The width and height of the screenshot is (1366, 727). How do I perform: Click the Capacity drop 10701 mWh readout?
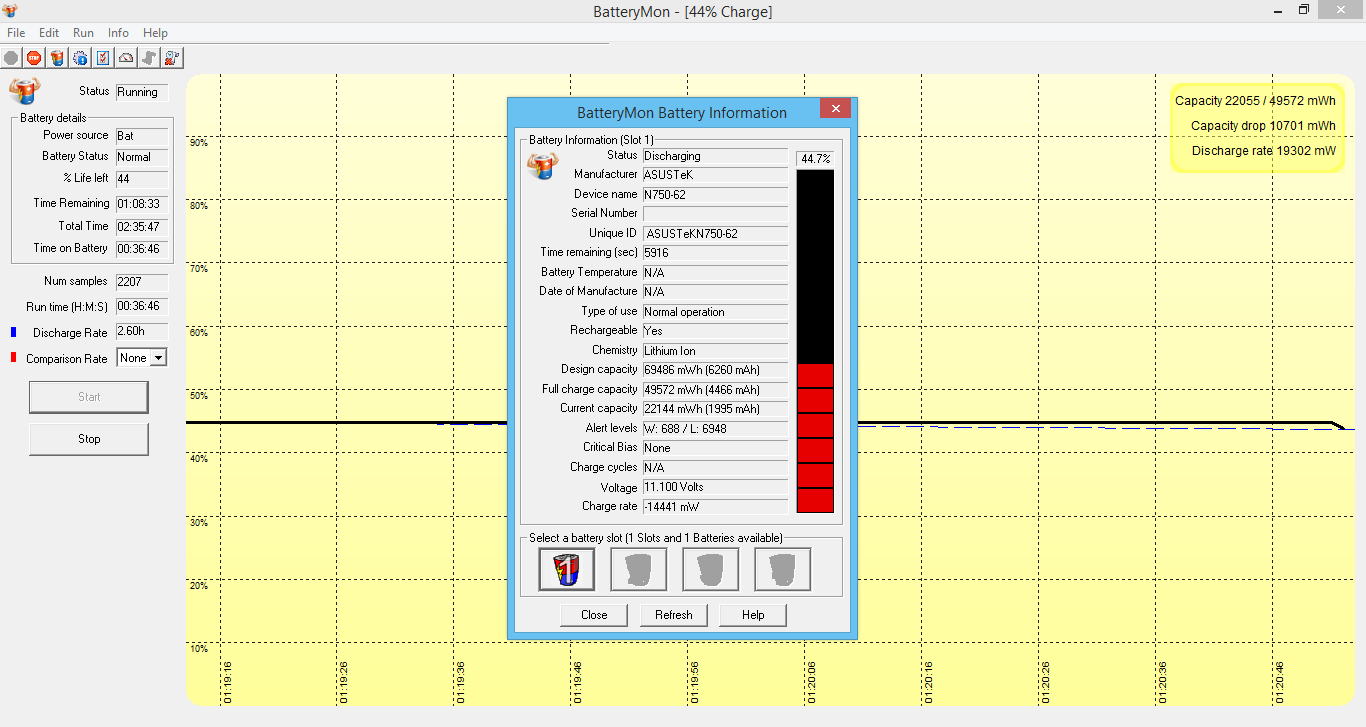(x=1263, y=126)
